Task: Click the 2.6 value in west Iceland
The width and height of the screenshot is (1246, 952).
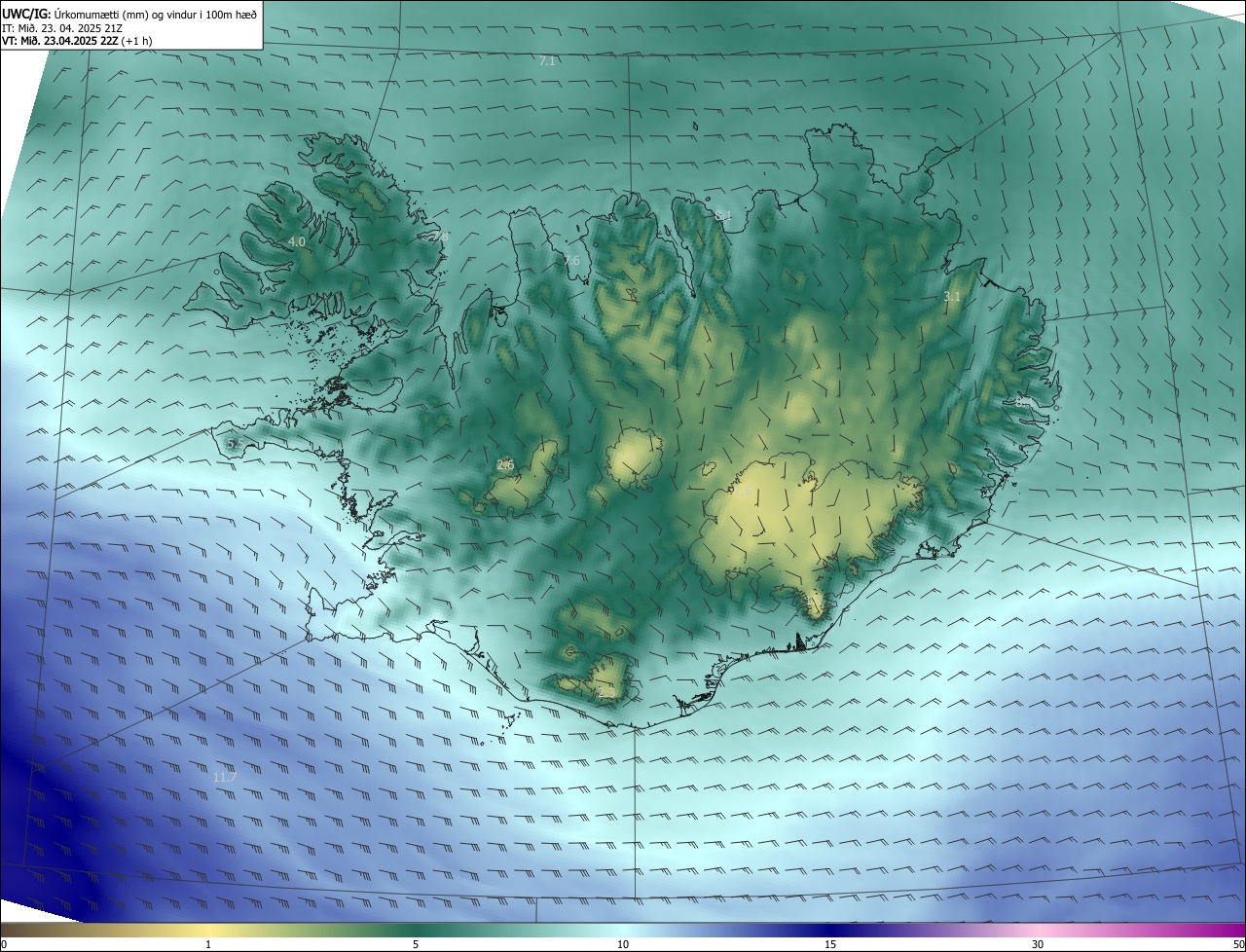Action: pos(505,465)
